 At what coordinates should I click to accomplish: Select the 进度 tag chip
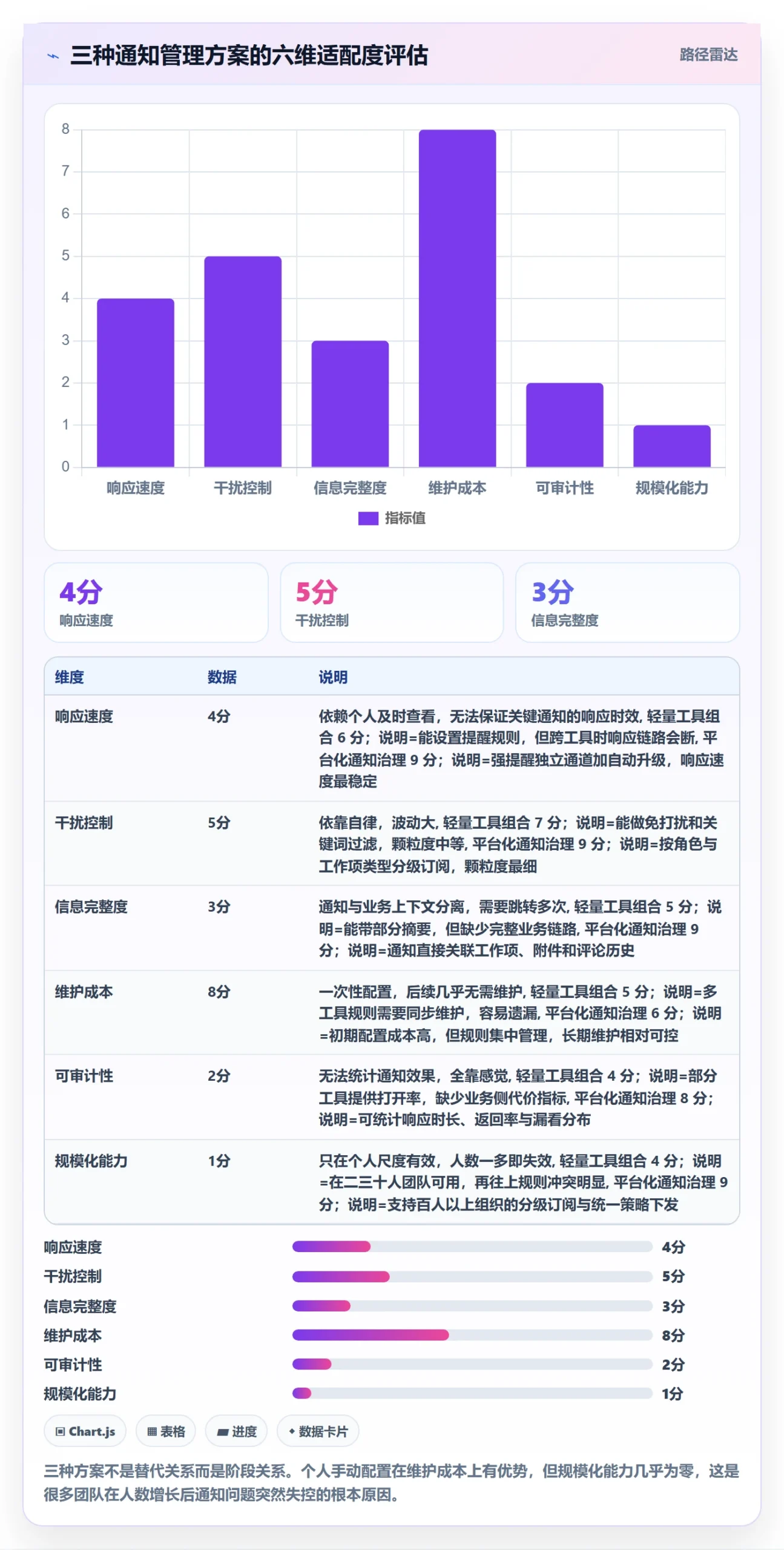[x=236, y=1431]
